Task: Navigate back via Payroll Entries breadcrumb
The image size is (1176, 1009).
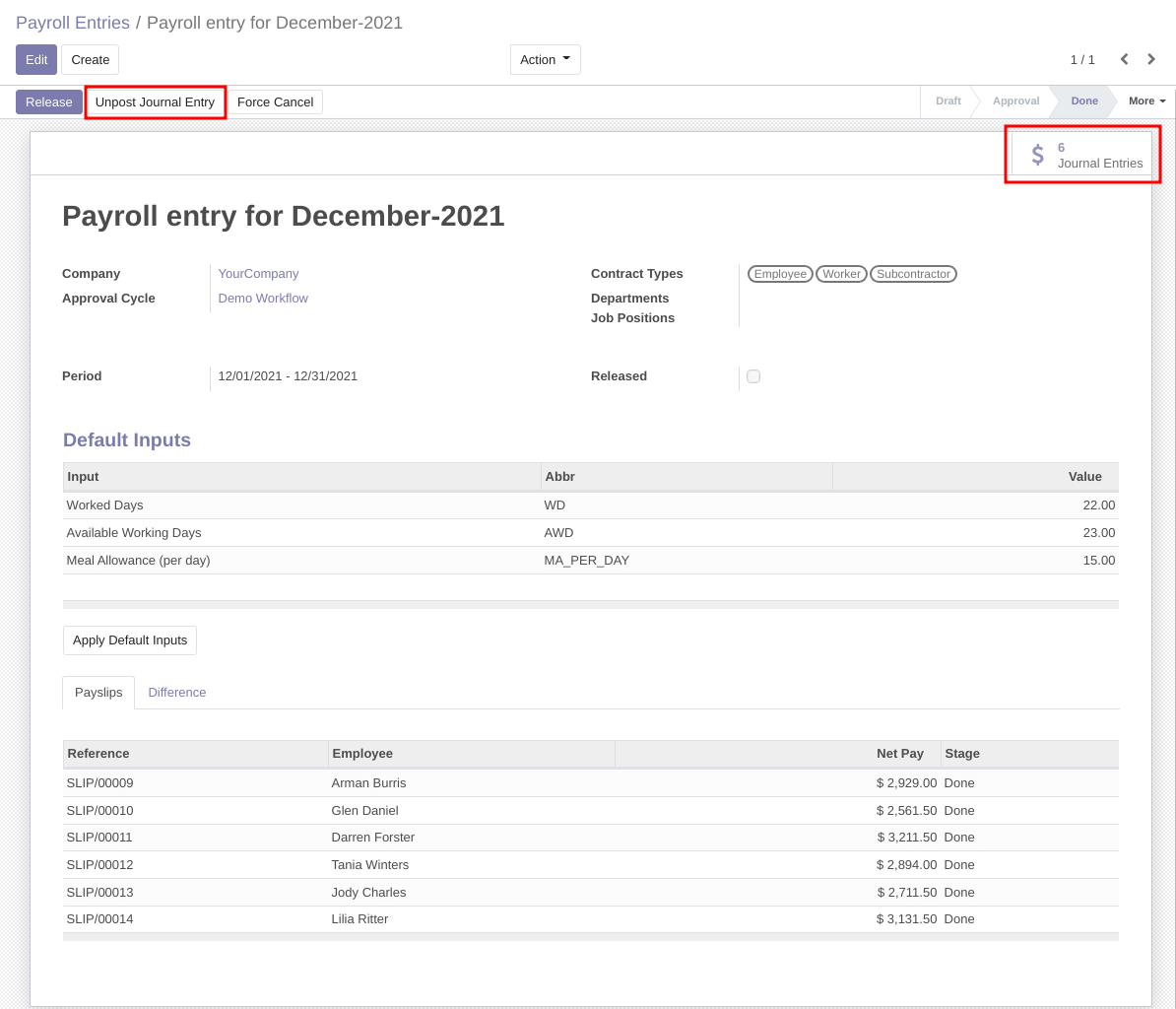Action: [72, 22]
